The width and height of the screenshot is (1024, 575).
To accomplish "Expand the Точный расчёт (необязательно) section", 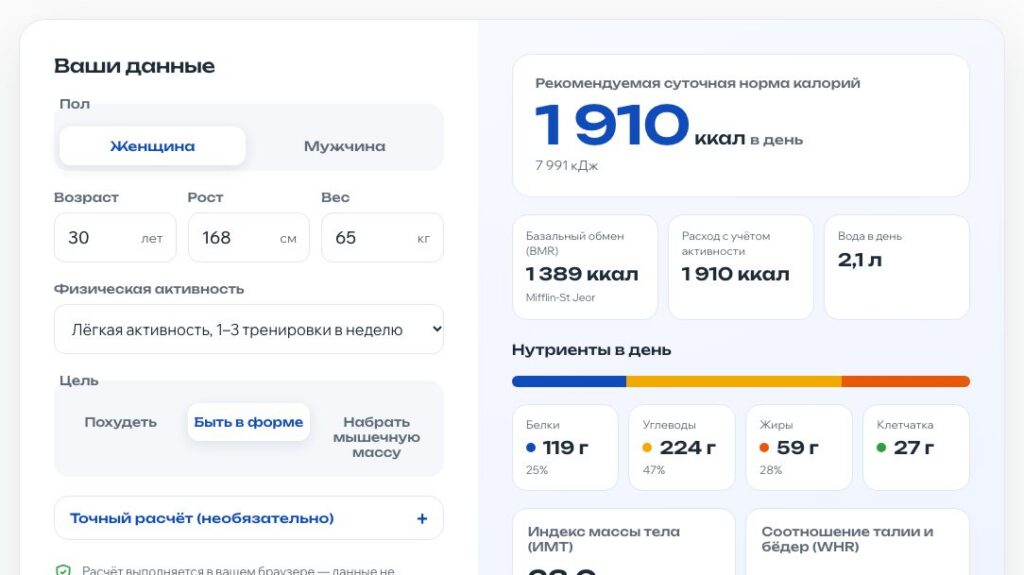I will point(249,518).
